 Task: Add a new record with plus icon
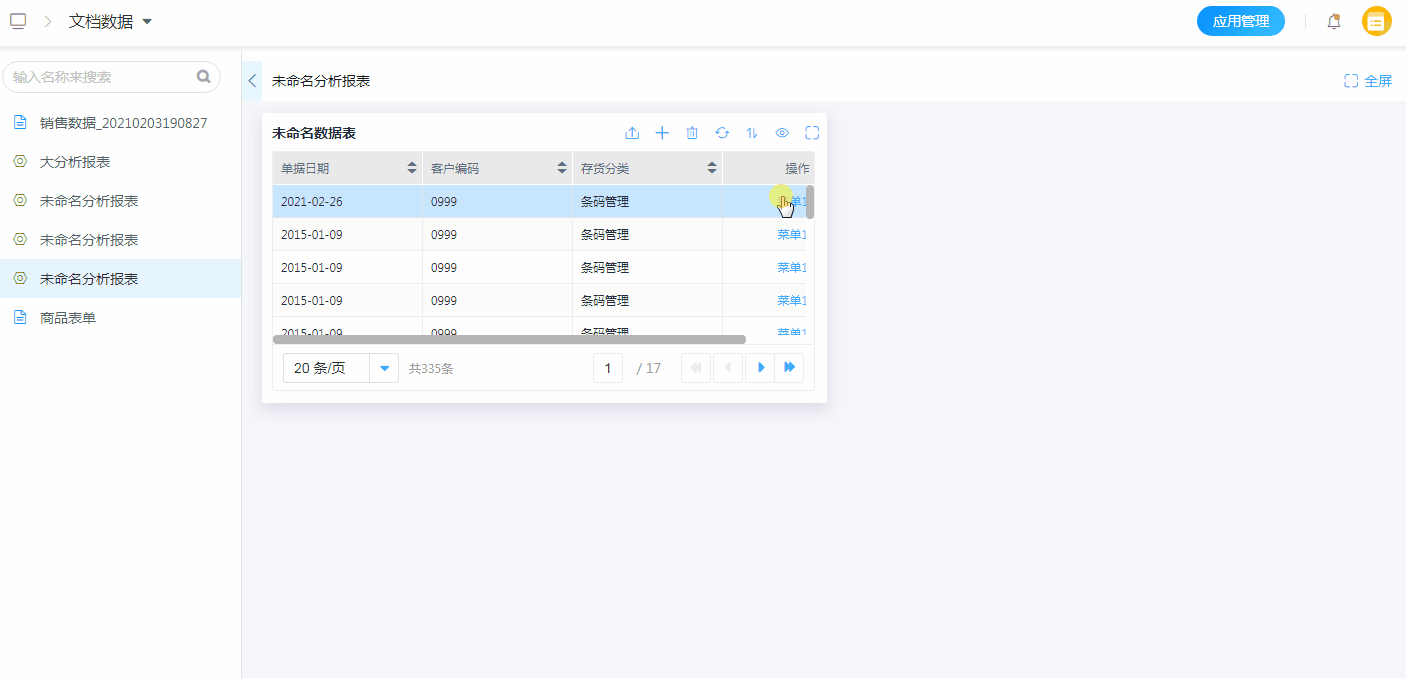point(662,133)
